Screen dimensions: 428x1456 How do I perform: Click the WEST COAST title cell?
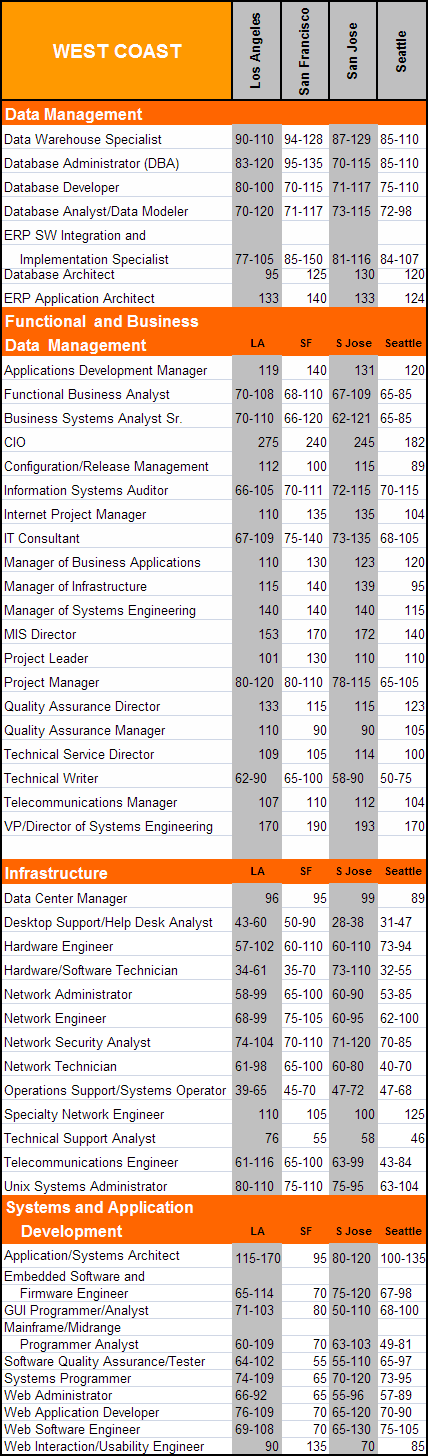click(117, 51)
